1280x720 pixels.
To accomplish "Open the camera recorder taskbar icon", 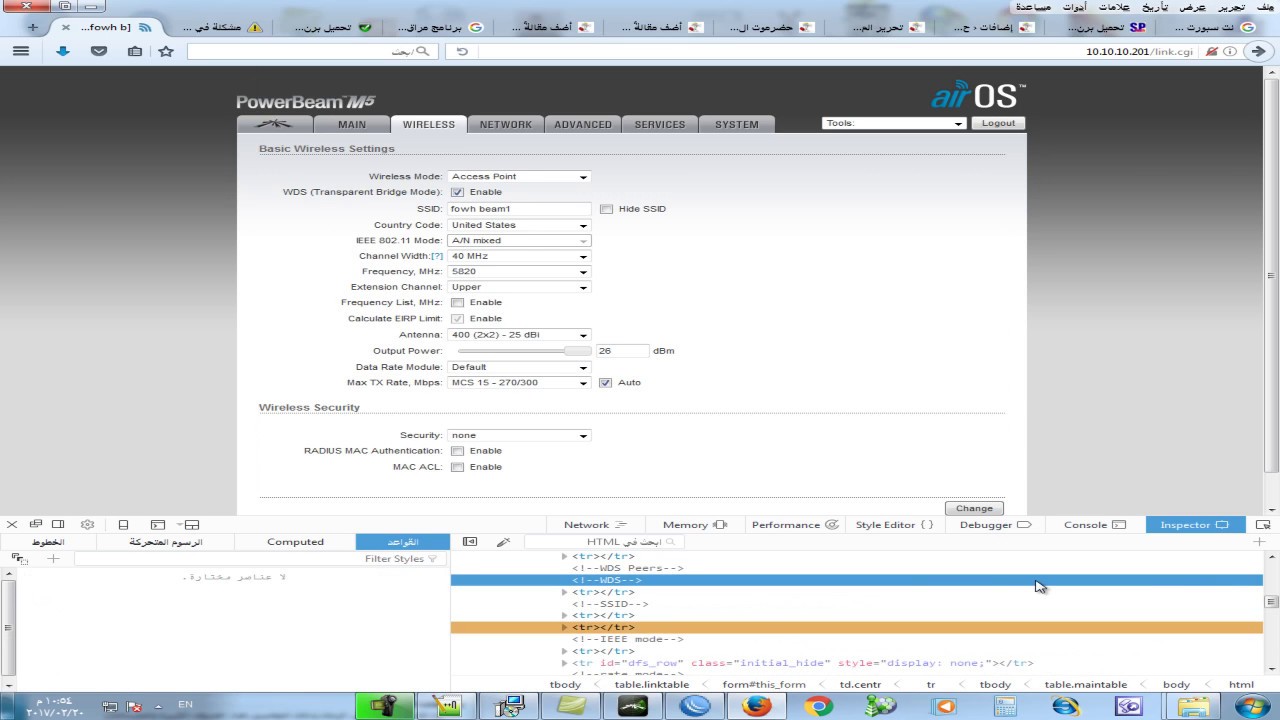I will tap(385, 706).
